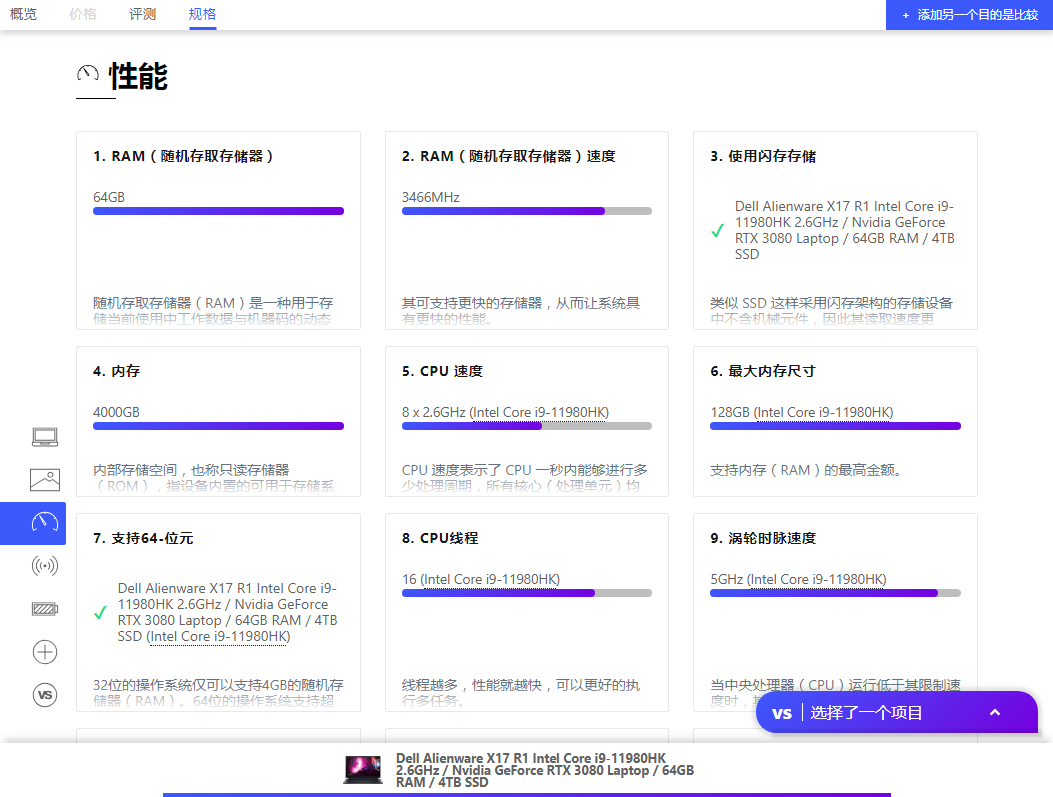The image size is (1053, 797).
Task: Open card title 1. RAM（随机存取存储器）
Action: 183,156
